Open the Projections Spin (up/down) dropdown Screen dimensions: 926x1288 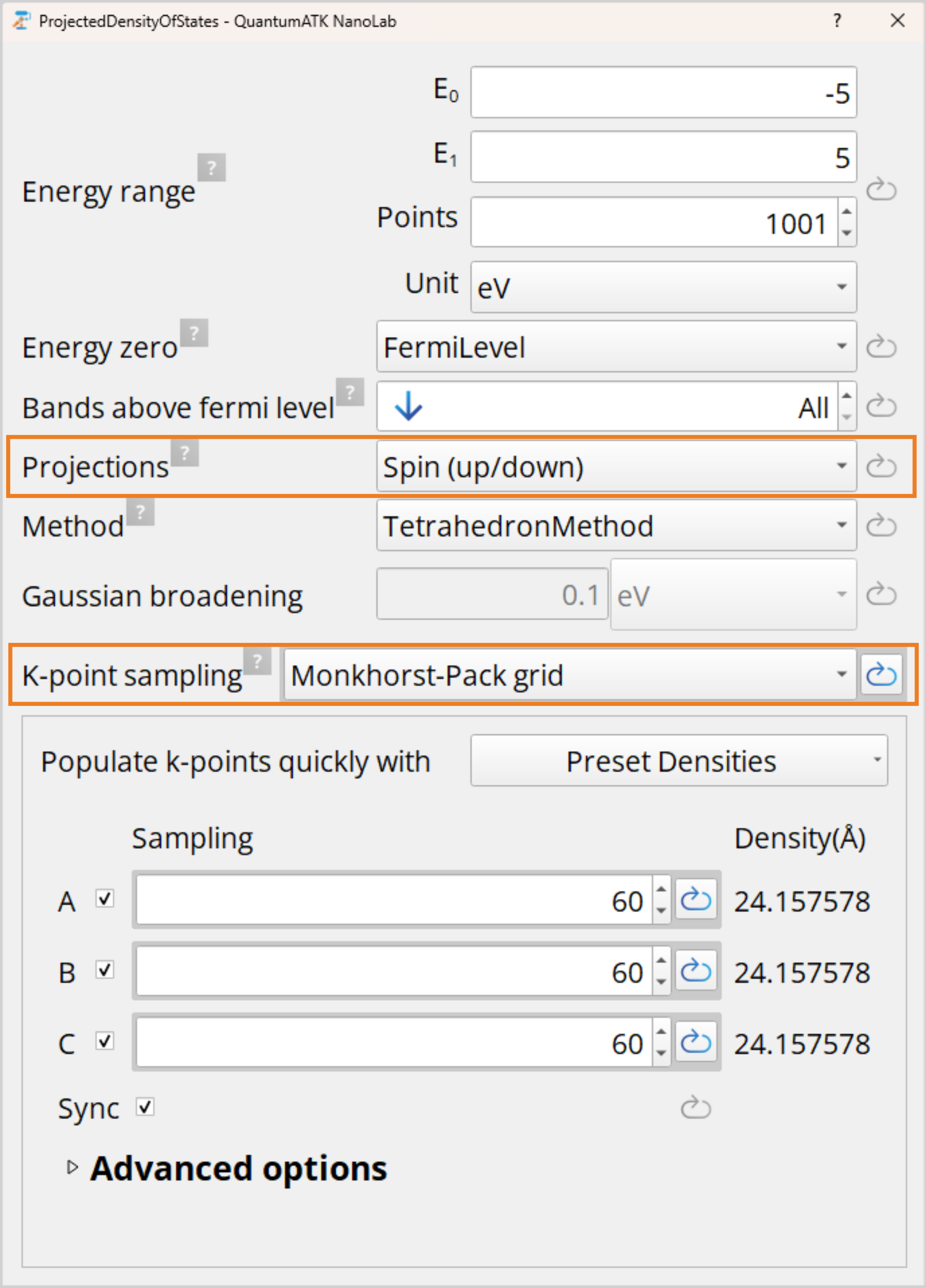616,466
